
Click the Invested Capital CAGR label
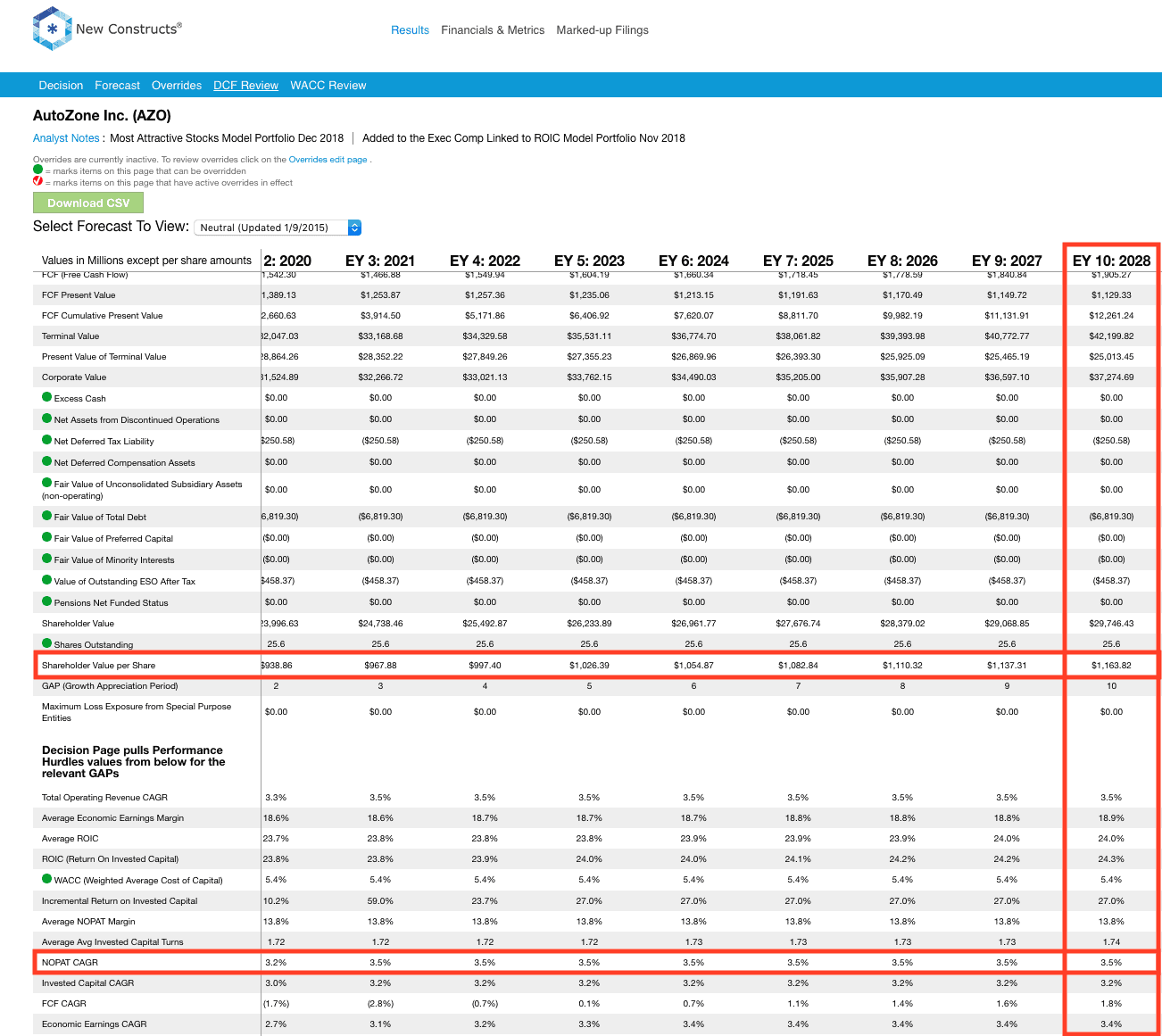[x=87, y=983]
